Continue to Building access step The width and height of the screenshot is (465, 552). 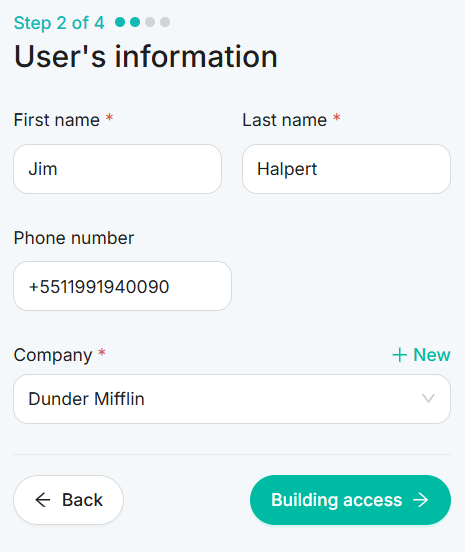tap(350, 500)
